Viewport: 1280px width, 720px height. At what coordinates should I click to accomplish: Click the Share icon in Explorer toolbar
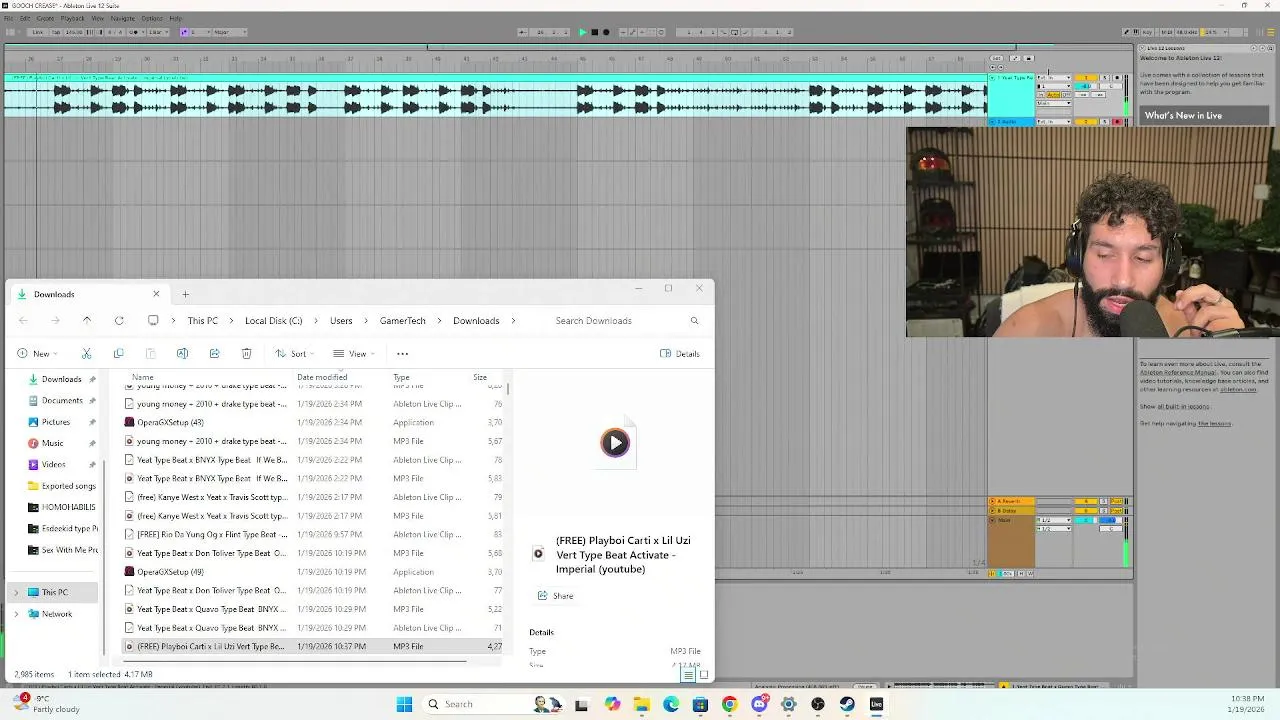tap(214, 353)
